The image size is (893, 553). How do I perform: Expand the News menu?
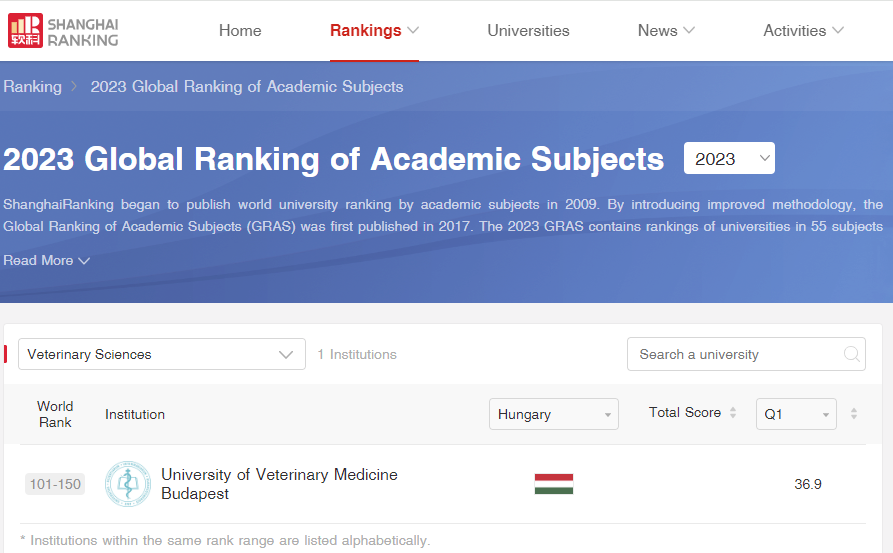(666, 31)
